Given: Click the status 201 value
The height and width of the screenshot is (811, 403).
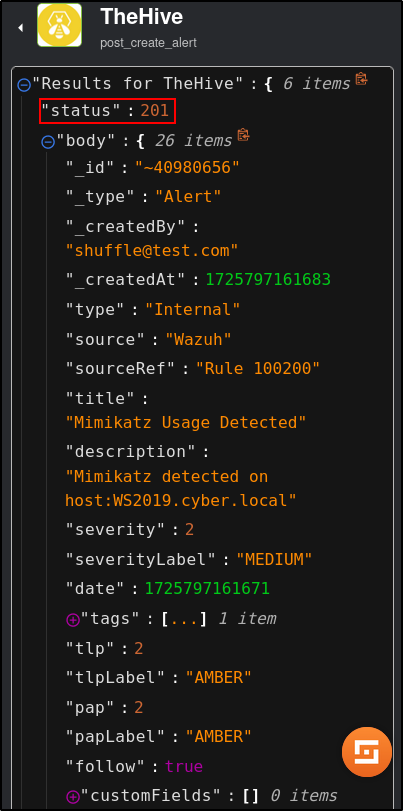Looking at the screenshot, I should 155,111.
